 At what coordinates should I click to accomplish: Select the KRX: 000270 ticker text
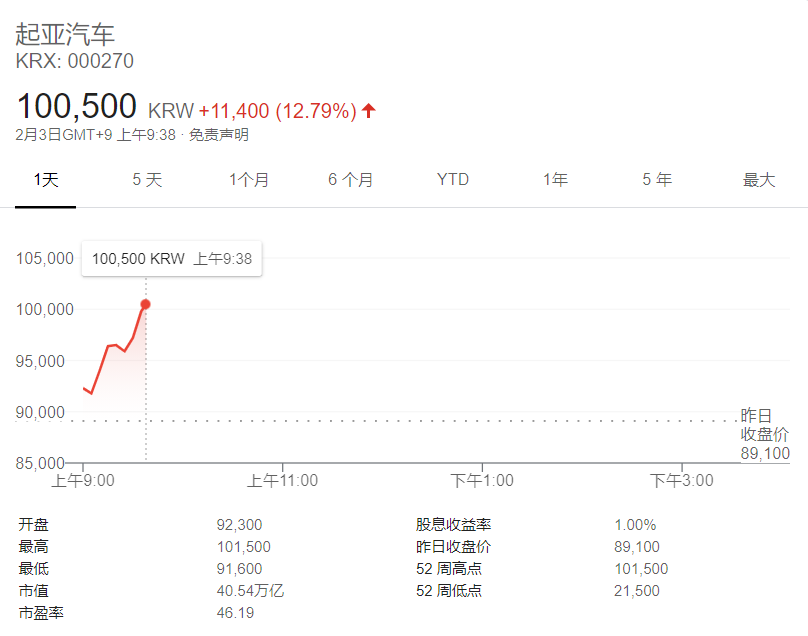coord(75,61)
